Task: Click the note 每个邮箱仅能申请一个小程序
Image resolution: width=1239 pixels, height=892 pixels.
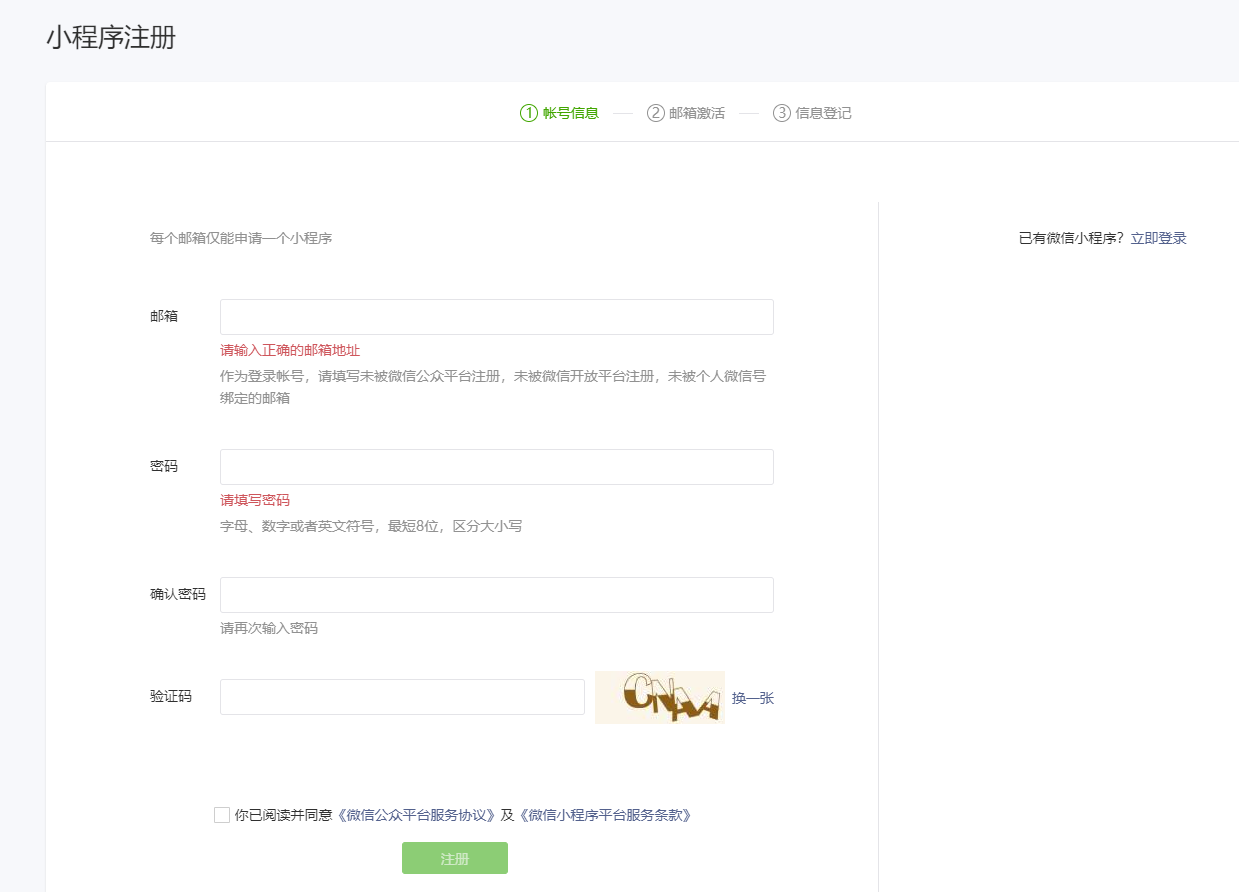Action: [241, 238]
